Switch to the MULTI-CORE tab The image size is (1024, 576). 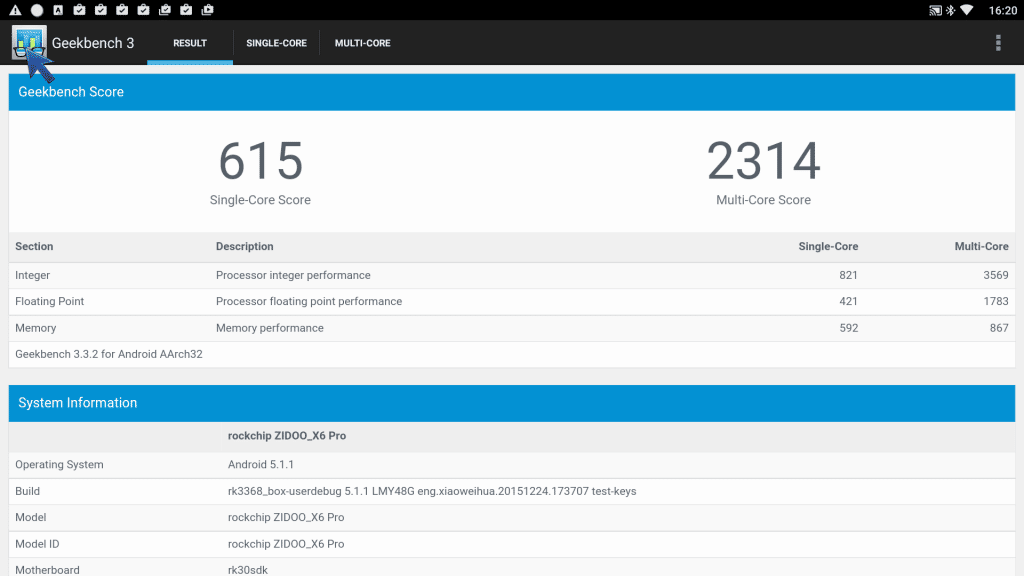[x=362, y=43]
